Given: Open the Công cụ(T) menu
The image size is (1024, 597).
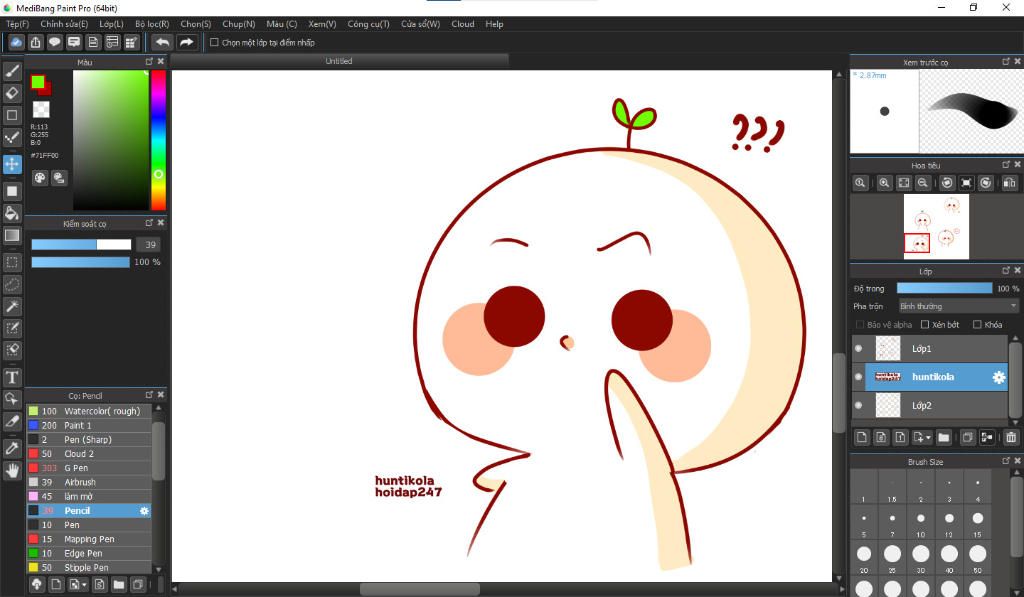Looking at the screenshot, I should [x=368, y=24].
